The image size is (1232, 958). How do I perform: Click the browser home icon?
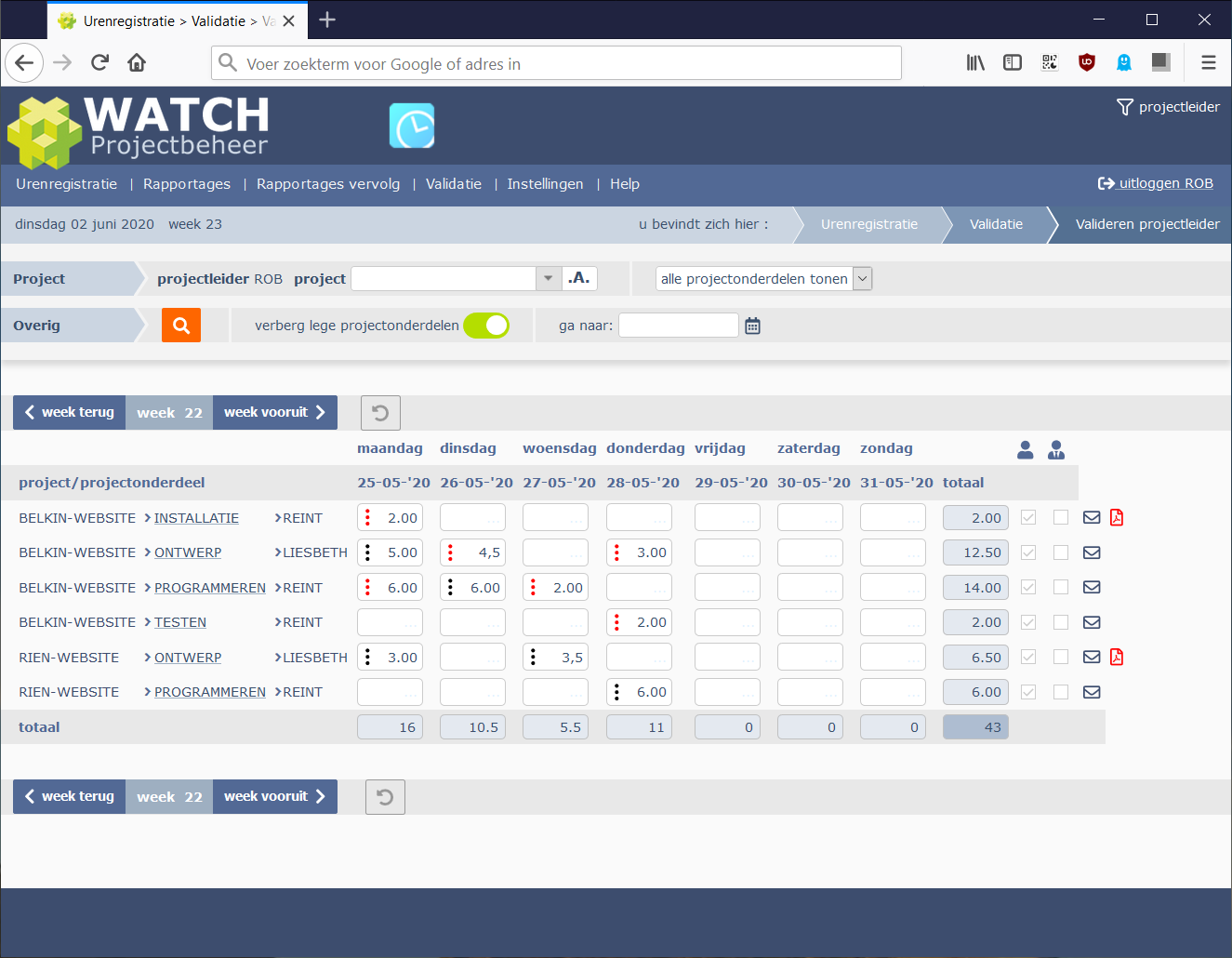pyautogui.click(x=137, y=62)
